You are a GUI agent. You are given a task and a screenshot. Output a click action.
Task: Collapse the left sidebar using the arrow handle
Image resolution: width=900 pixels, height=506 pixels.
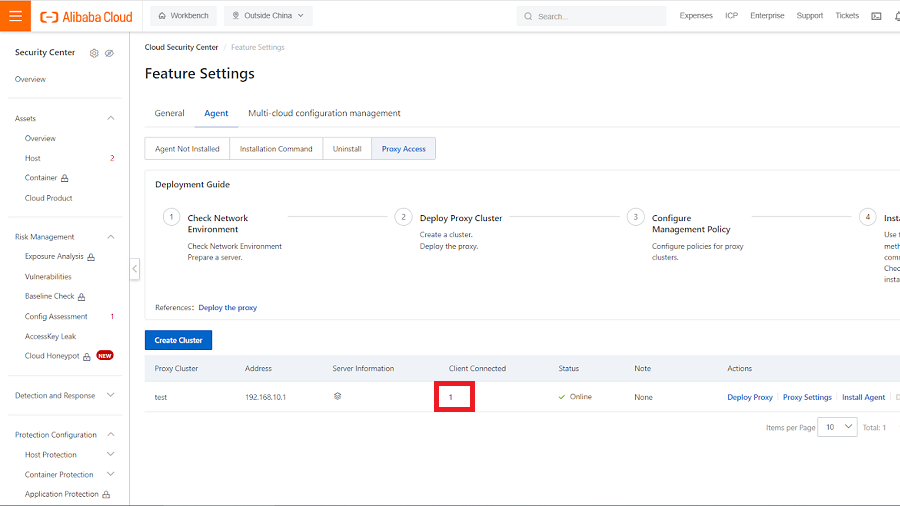pos(135,269)
